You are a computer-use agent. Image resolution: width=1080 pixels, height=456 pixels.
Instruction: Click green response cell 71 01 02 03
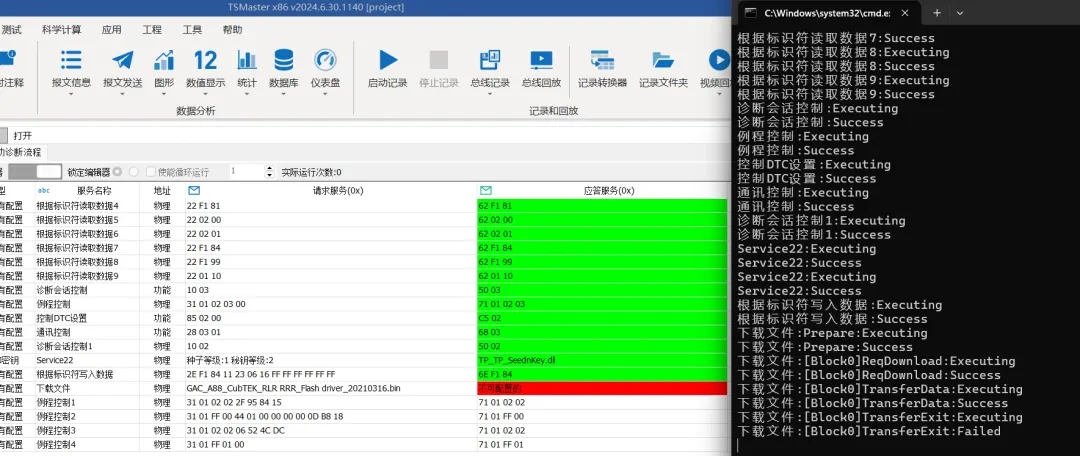[x=602, y=304]
